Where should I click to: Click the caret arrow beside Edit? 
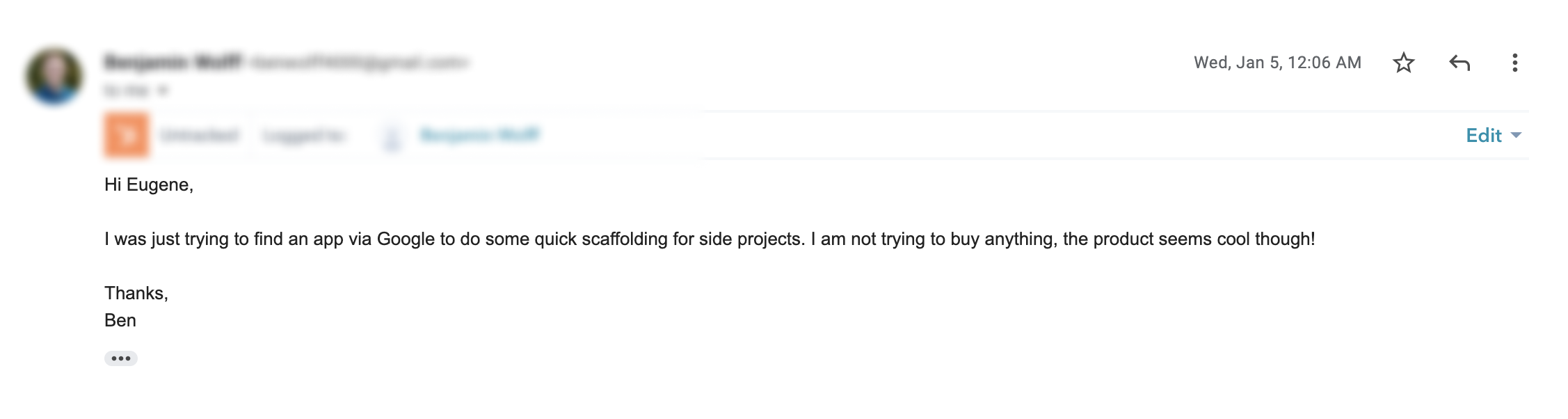1517,135
